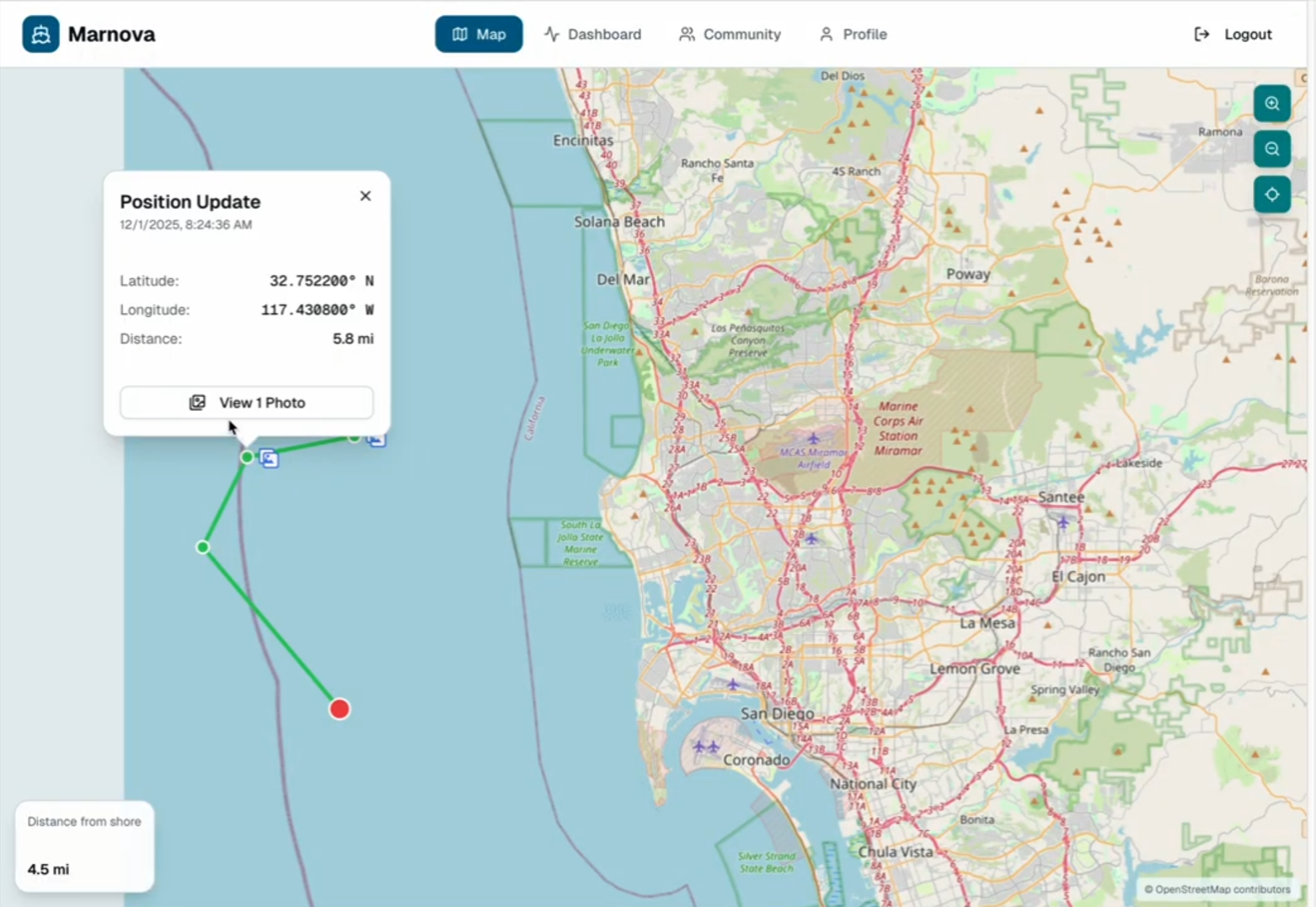Click the La Mesa map label
The height and width of the screenshot is (907, 1316).
coord(987,623)
